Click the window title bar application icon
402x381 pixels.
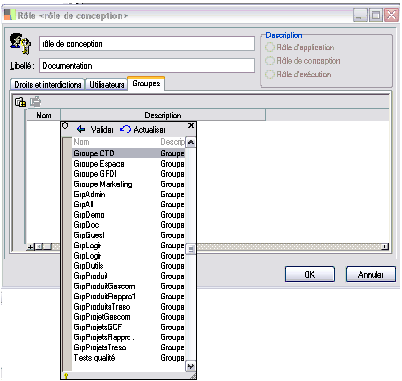[x=10, y=15]
